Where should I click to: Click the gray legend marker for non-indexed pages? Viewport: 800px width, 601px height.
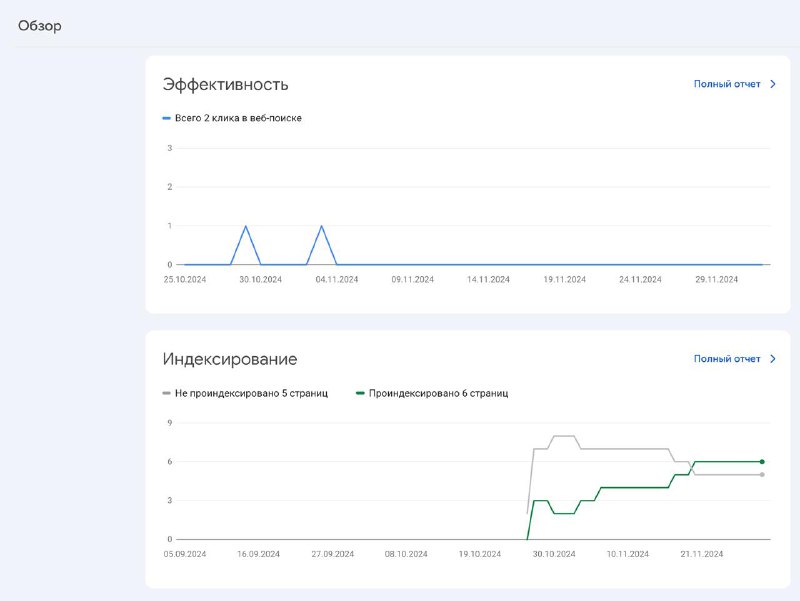(x=167, y=393)
